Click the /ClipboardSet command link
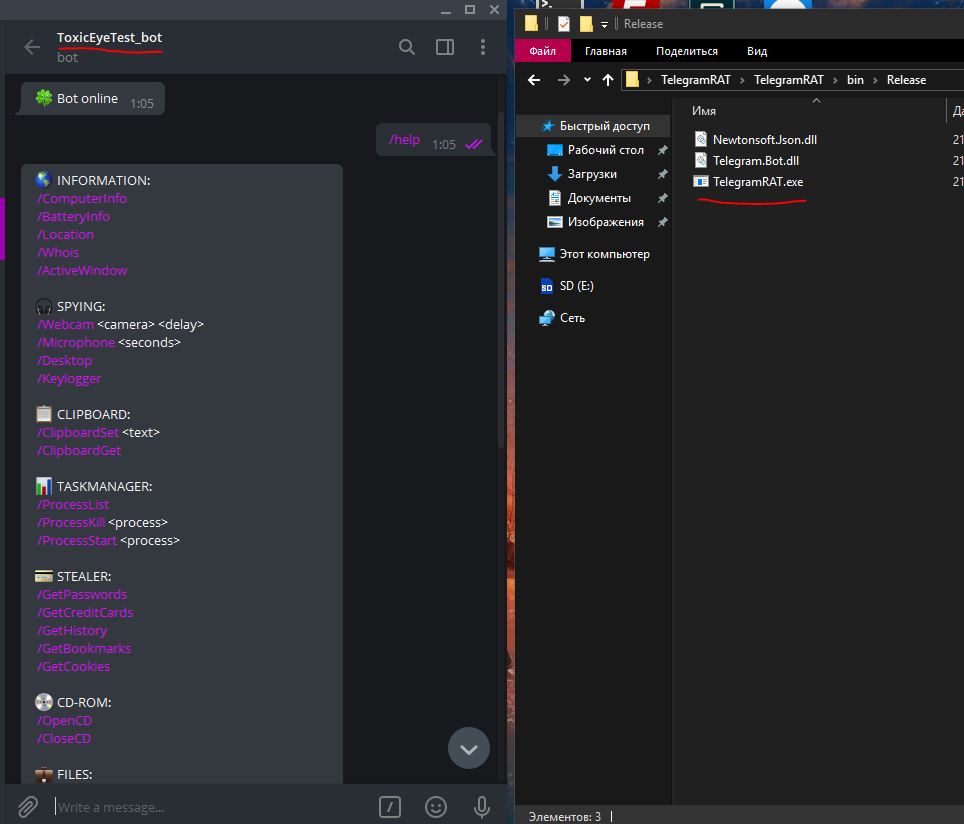Viewport: 964px width, 824px height. [x=77, y=432]
